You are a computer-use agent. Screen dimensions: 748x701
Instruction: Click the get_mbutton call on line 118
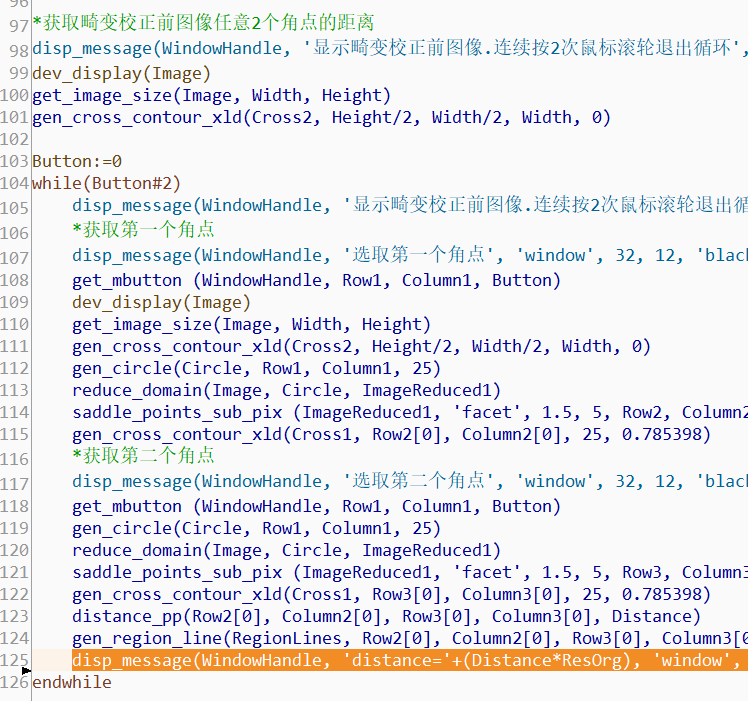click(316, 506)
